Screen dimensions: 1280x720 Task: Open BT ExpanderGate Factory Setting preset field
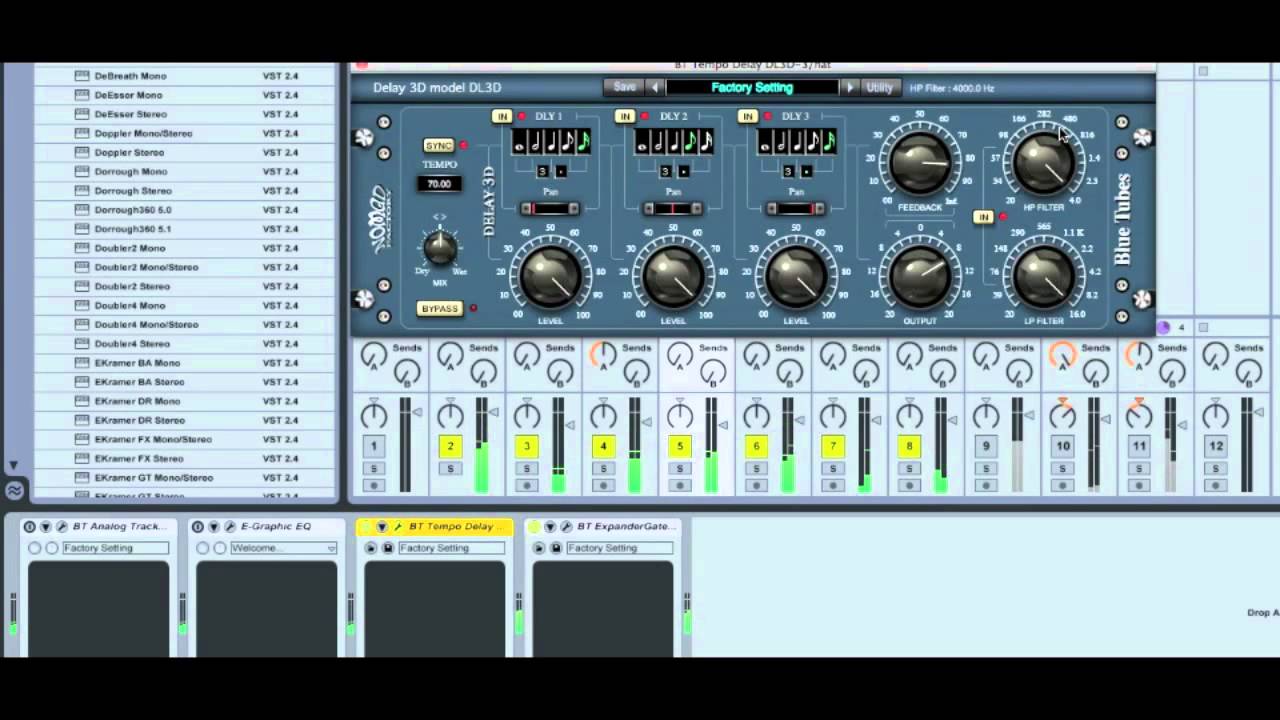(619, 548)
